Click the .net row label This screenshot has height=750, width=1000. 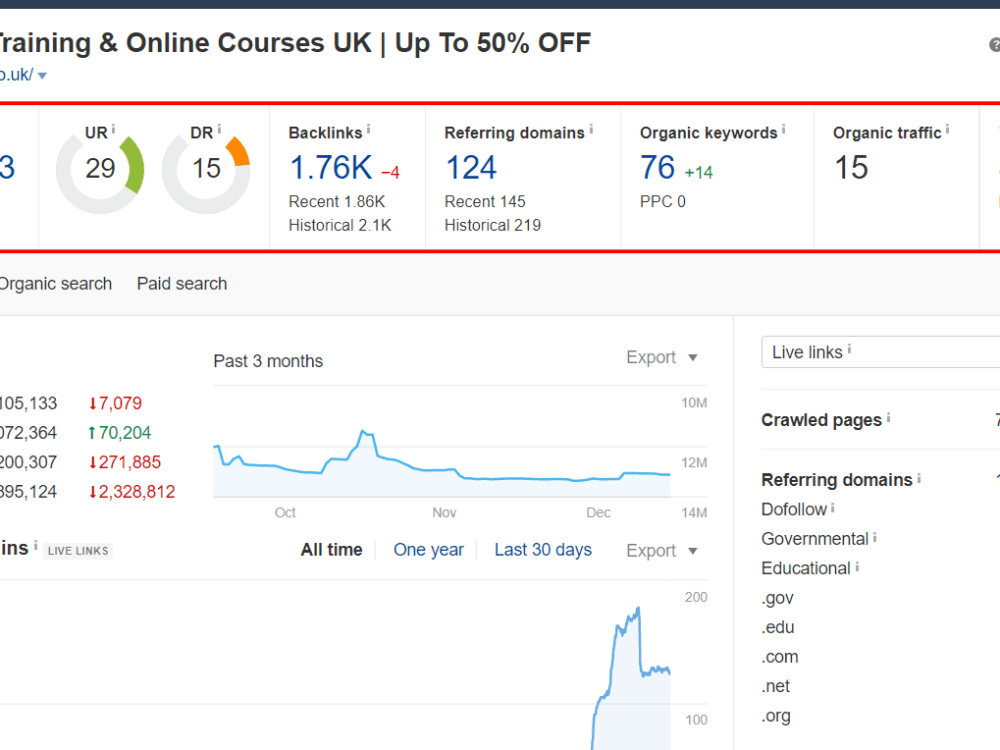click(776, 686)
